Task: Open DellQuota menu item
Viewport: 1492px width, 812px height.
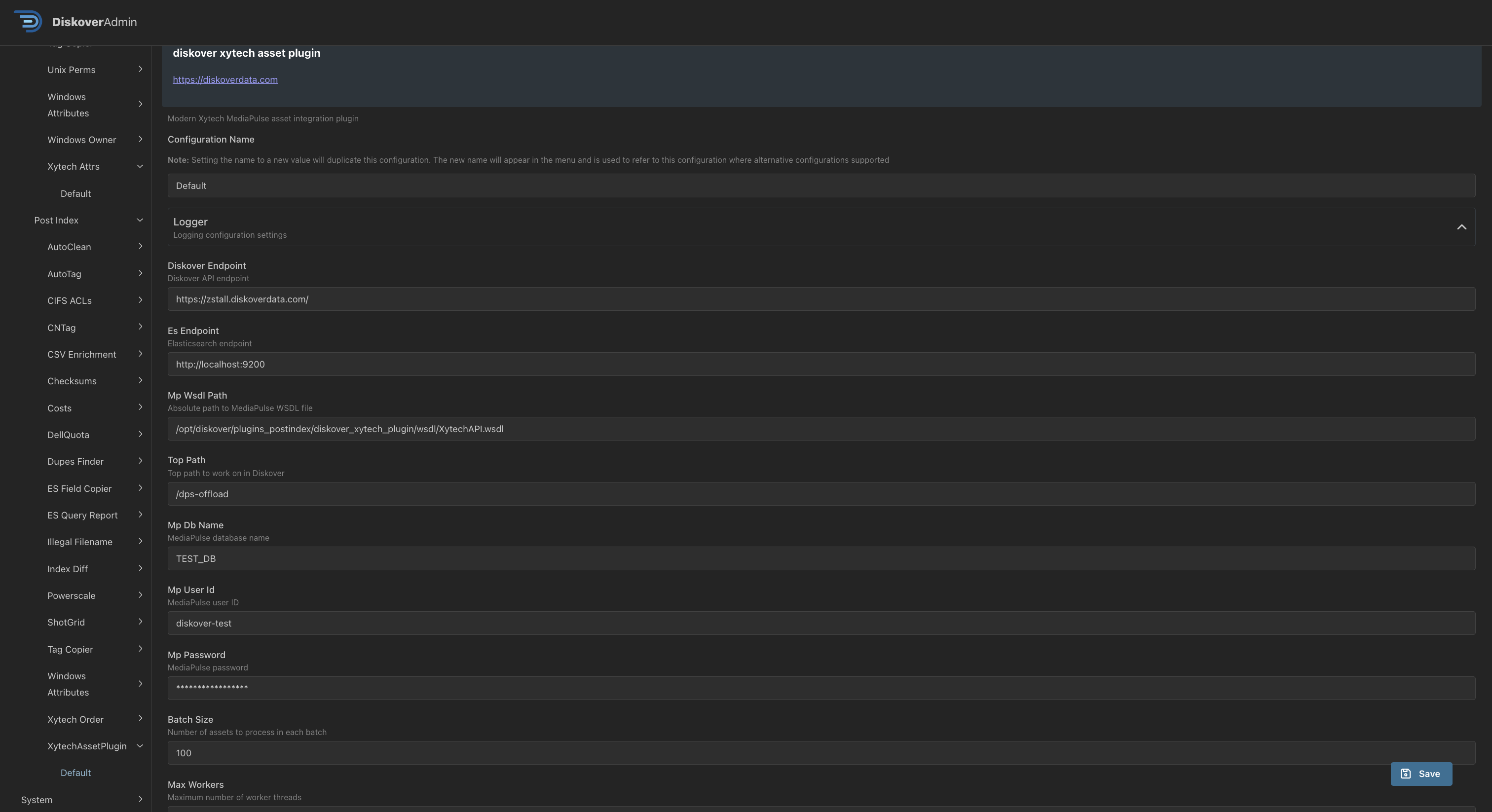Action: (x=95, y=435)
